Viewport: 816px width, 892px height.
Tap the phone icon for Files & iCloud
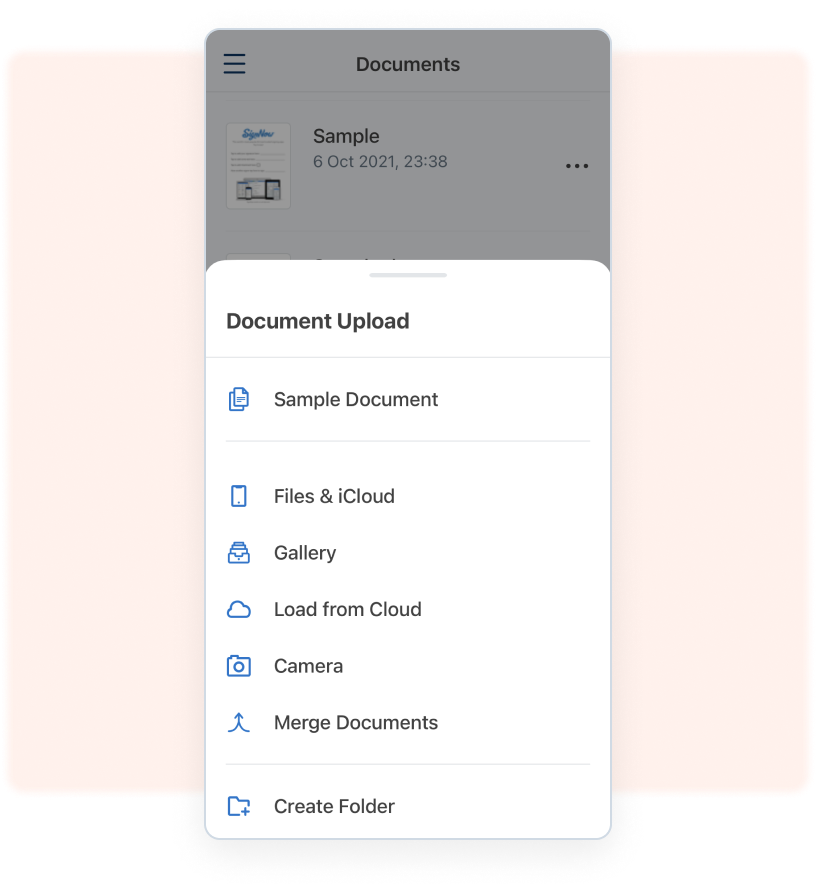click(239, 496)
